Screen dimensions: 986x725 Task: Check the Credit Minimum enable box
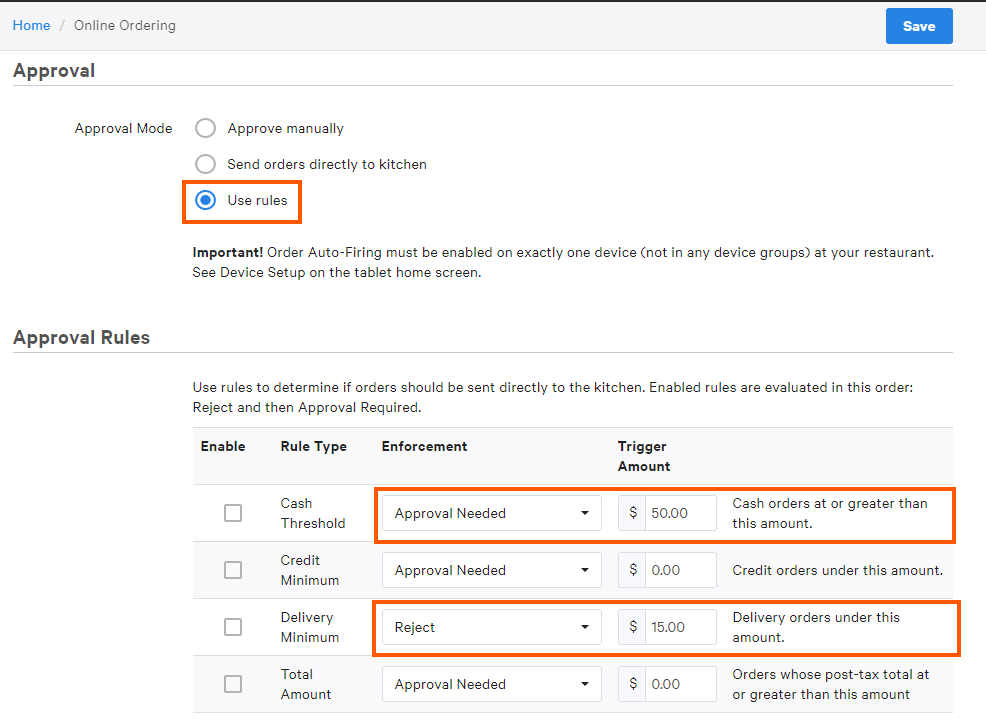click(x=233, y=570)
